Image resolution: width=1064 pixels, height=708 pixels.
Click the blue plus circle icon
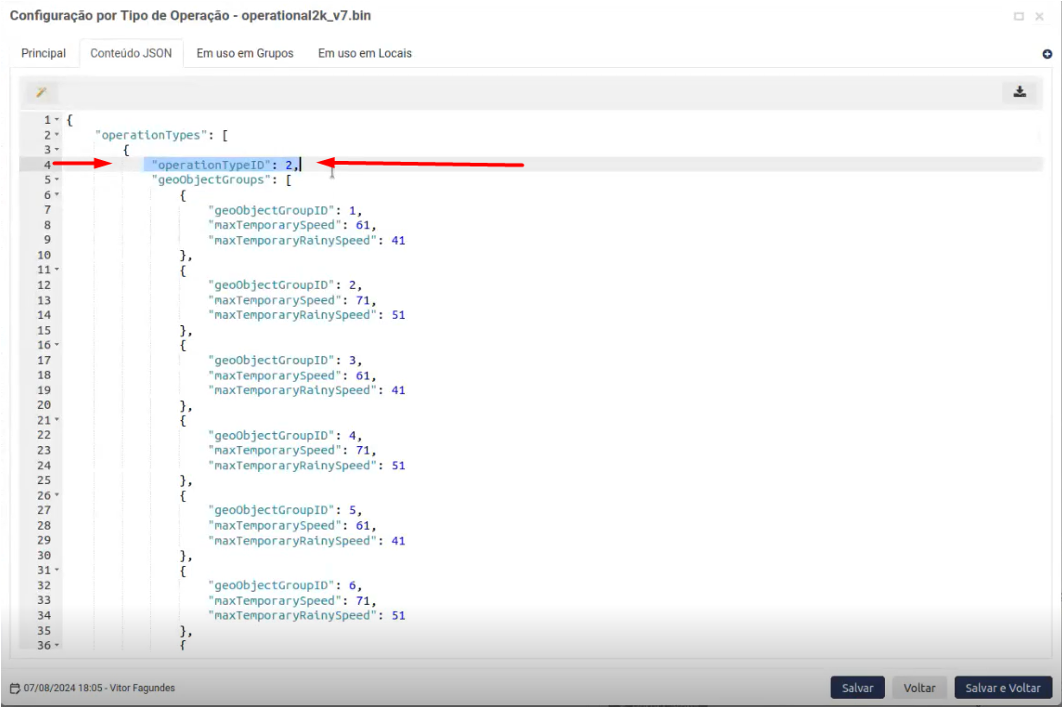(x=1047, y=54)
